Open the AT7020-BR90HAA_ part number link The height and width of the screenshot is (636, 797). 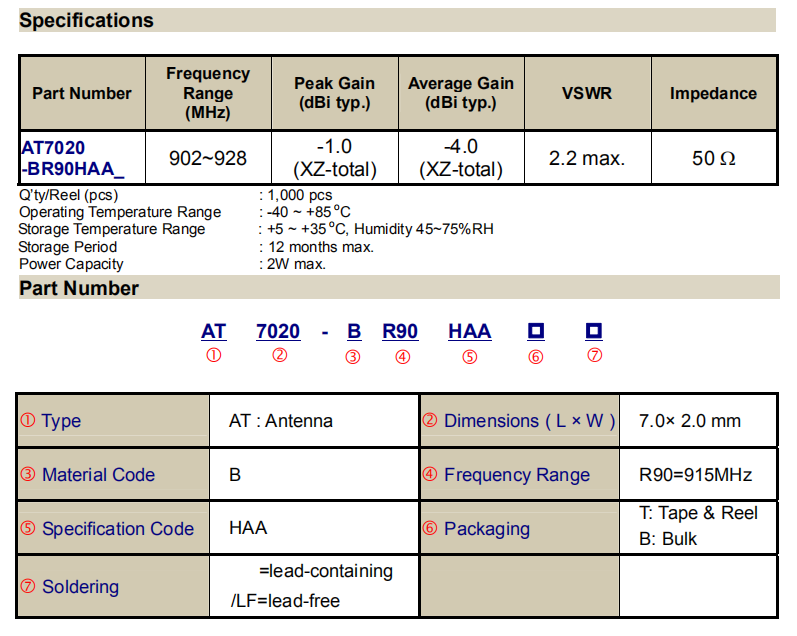72,158
